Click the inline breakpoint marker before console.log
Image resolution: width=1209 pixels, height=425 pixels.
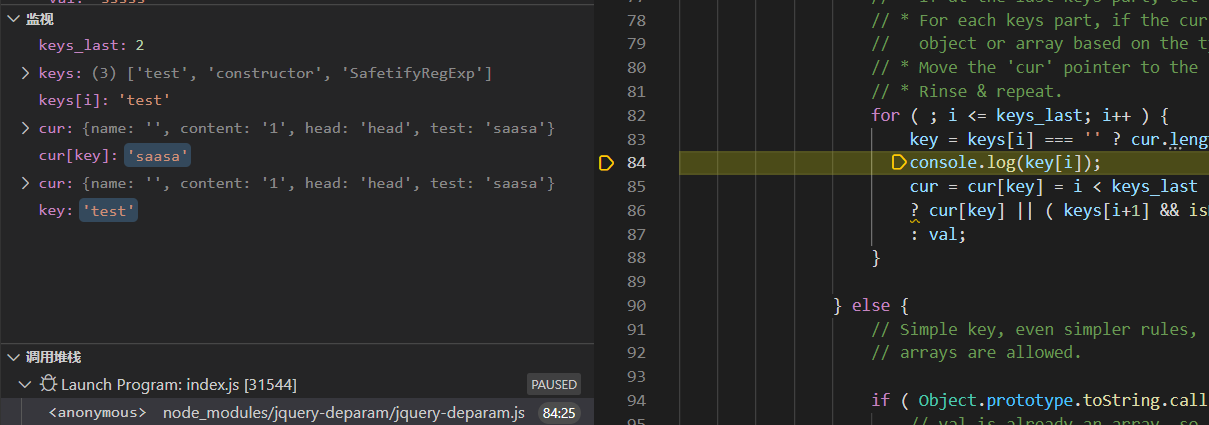(898, 163)
